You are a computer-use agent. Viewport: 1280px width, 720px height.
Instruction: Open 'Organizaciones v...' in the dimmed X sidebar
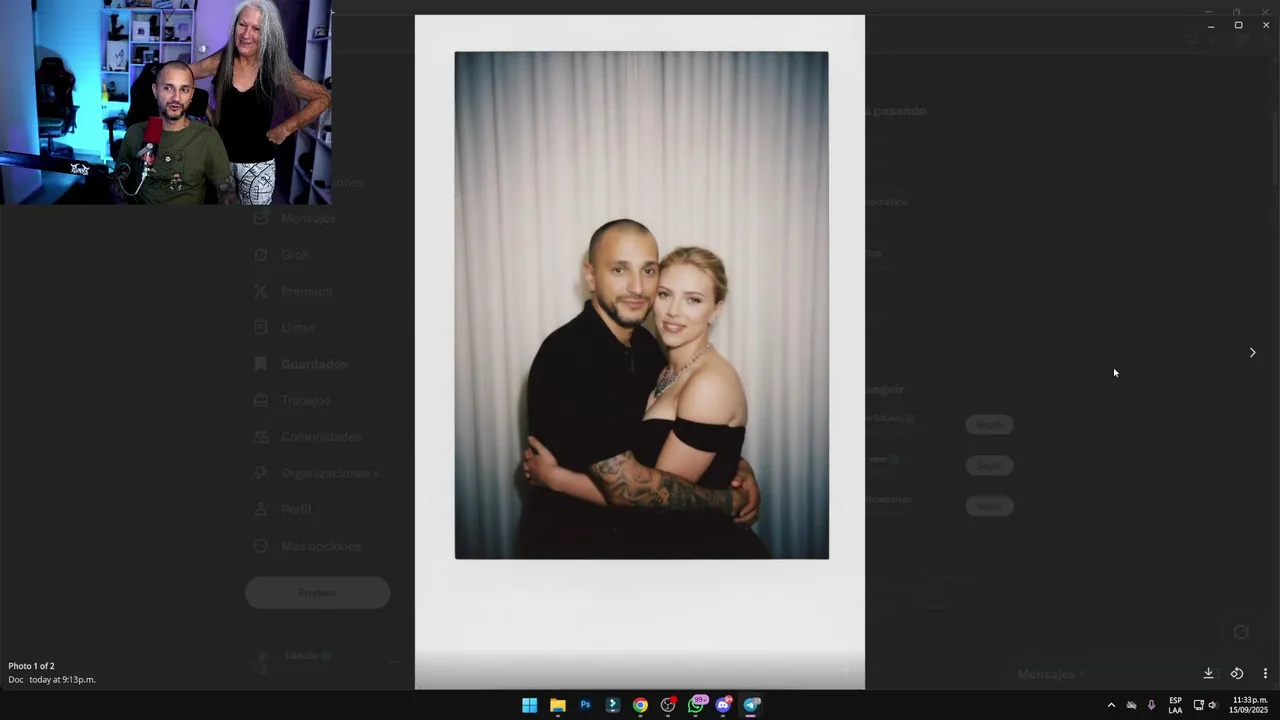[332, 473]
